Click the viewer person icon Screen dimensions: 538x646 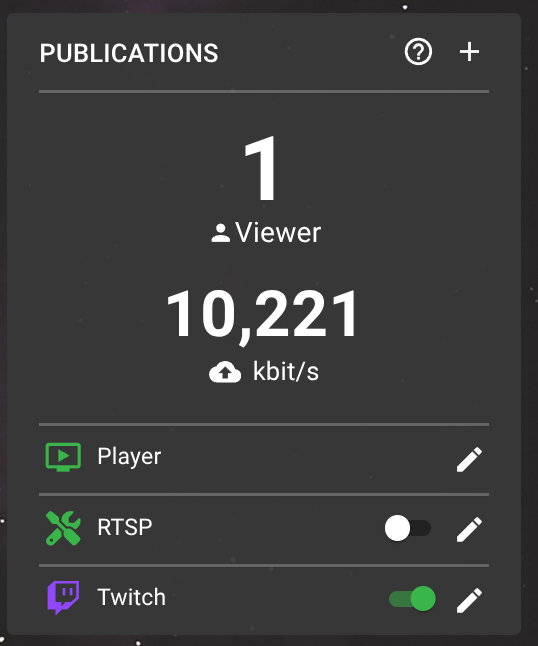point(220,233)
